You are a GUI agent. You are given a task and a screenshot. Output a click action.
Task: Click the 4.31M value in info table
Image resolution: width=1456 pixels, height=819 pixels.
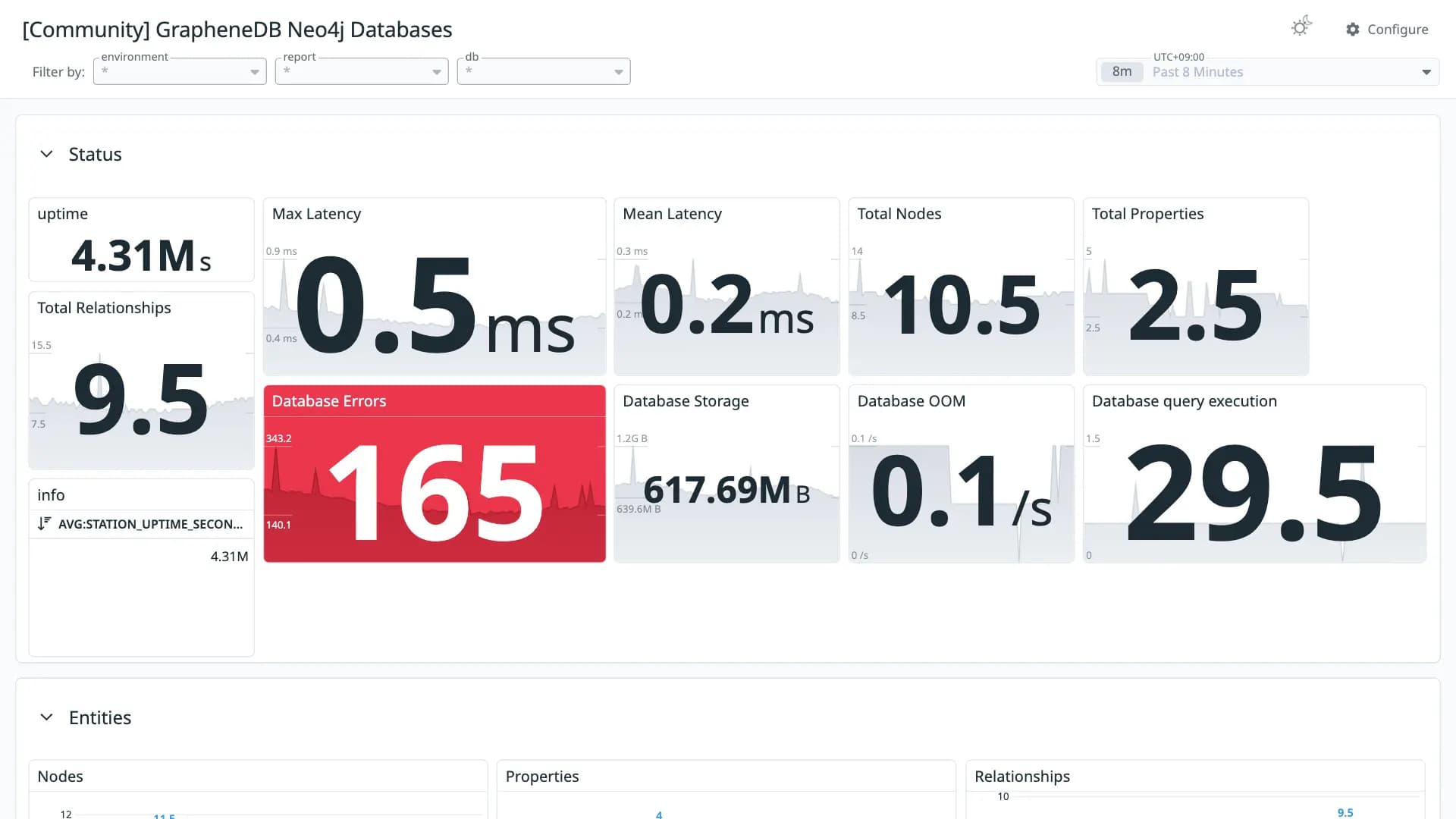pos(229,557)
